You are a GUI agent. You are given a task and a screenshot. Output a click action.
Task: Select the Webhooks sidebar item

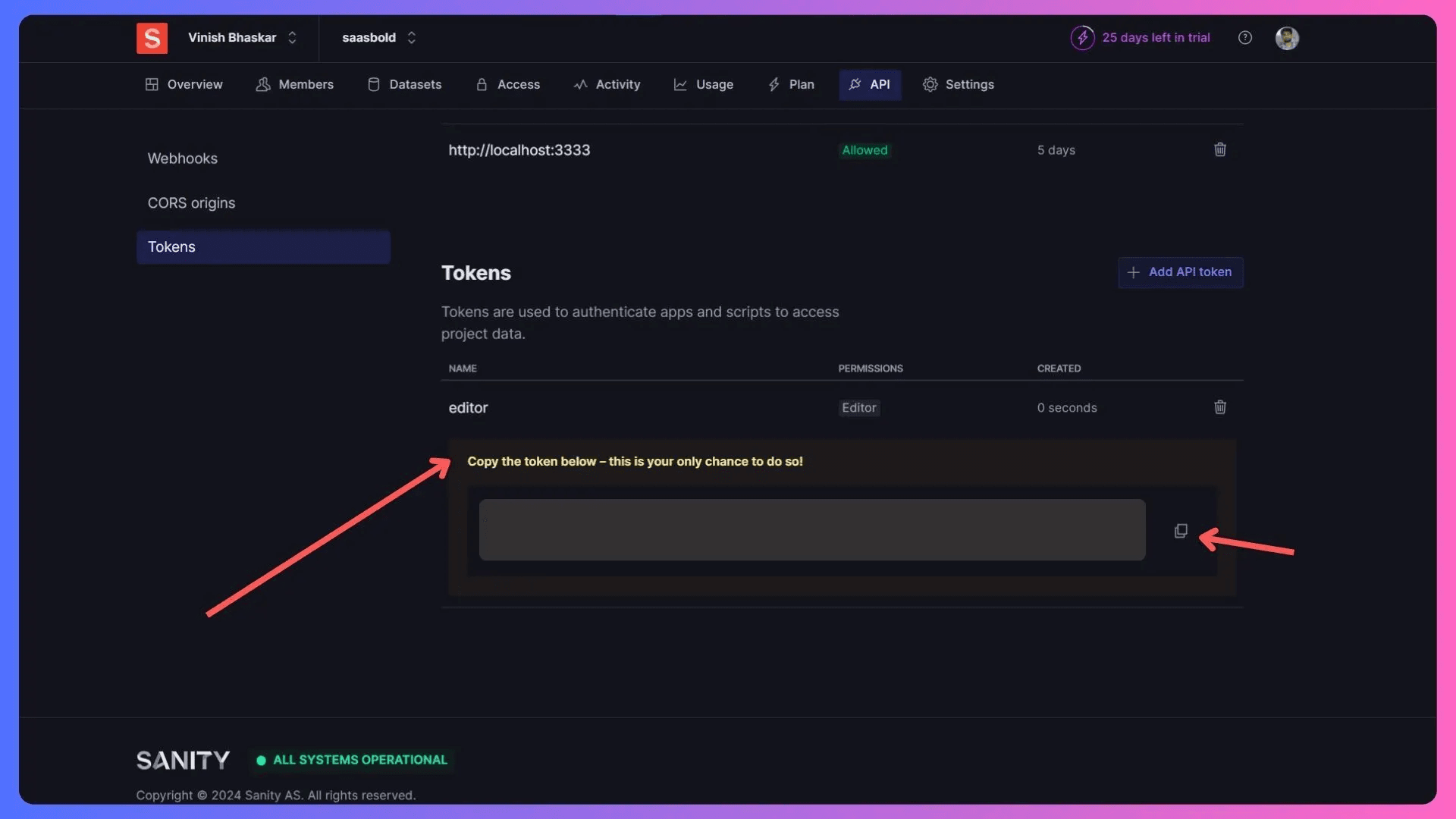coord(182,157)
